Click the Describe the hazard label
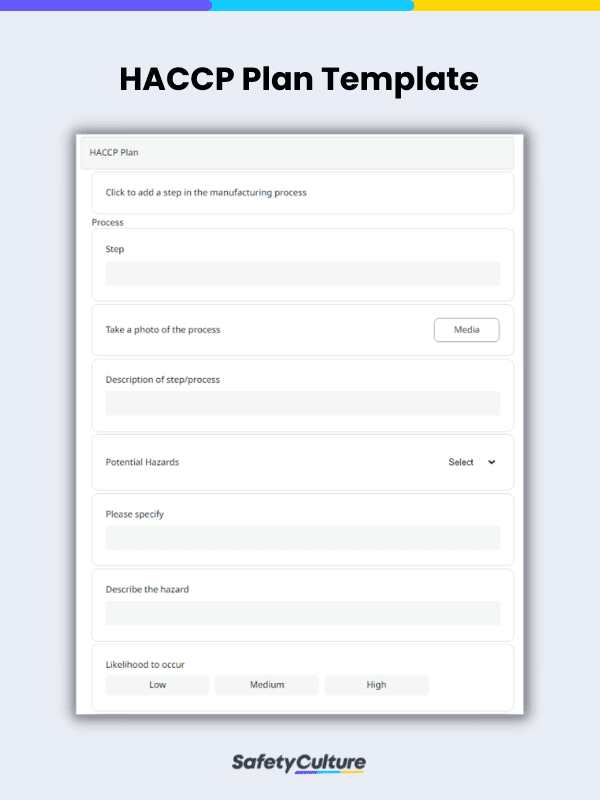This screenshot has width=600, height=800. [x=147, y=589]
